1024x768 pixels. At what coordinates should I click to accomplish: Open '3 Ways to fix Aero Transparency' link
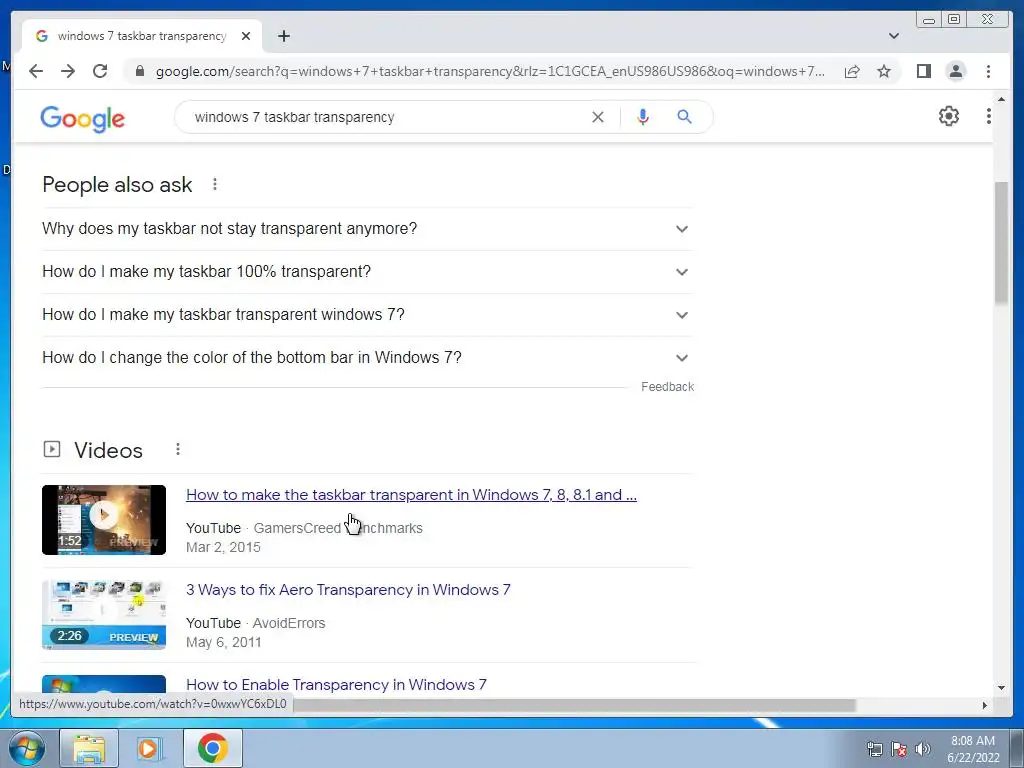tap(348, 590)
